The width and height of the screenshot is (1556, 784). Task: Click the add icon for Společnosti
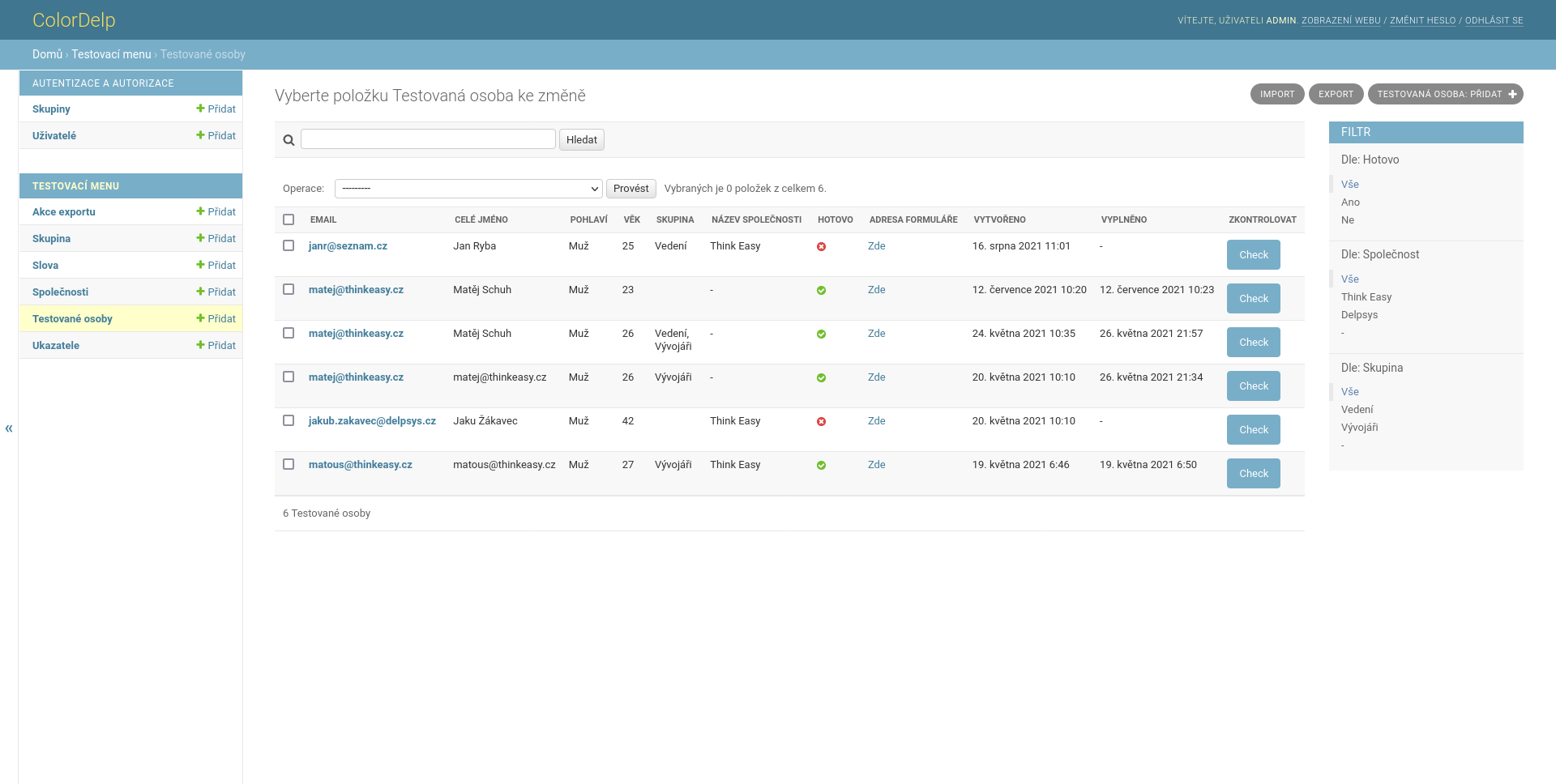[200, 292]
